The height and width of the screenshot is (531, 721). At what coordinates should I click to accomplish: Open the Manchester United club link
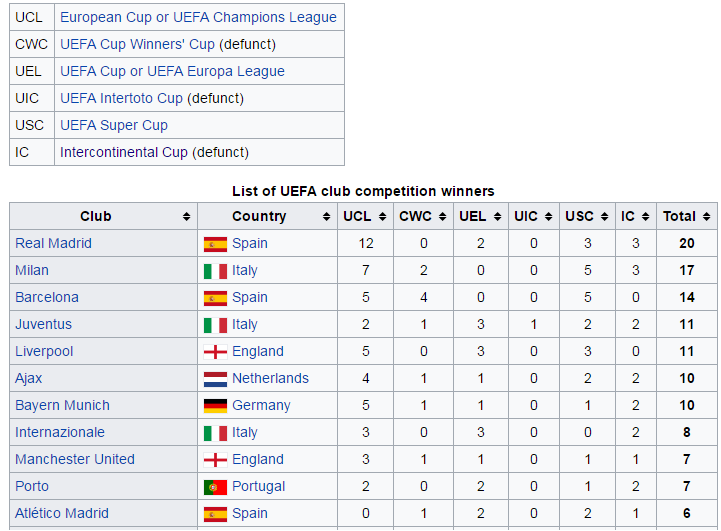[75, 459]
